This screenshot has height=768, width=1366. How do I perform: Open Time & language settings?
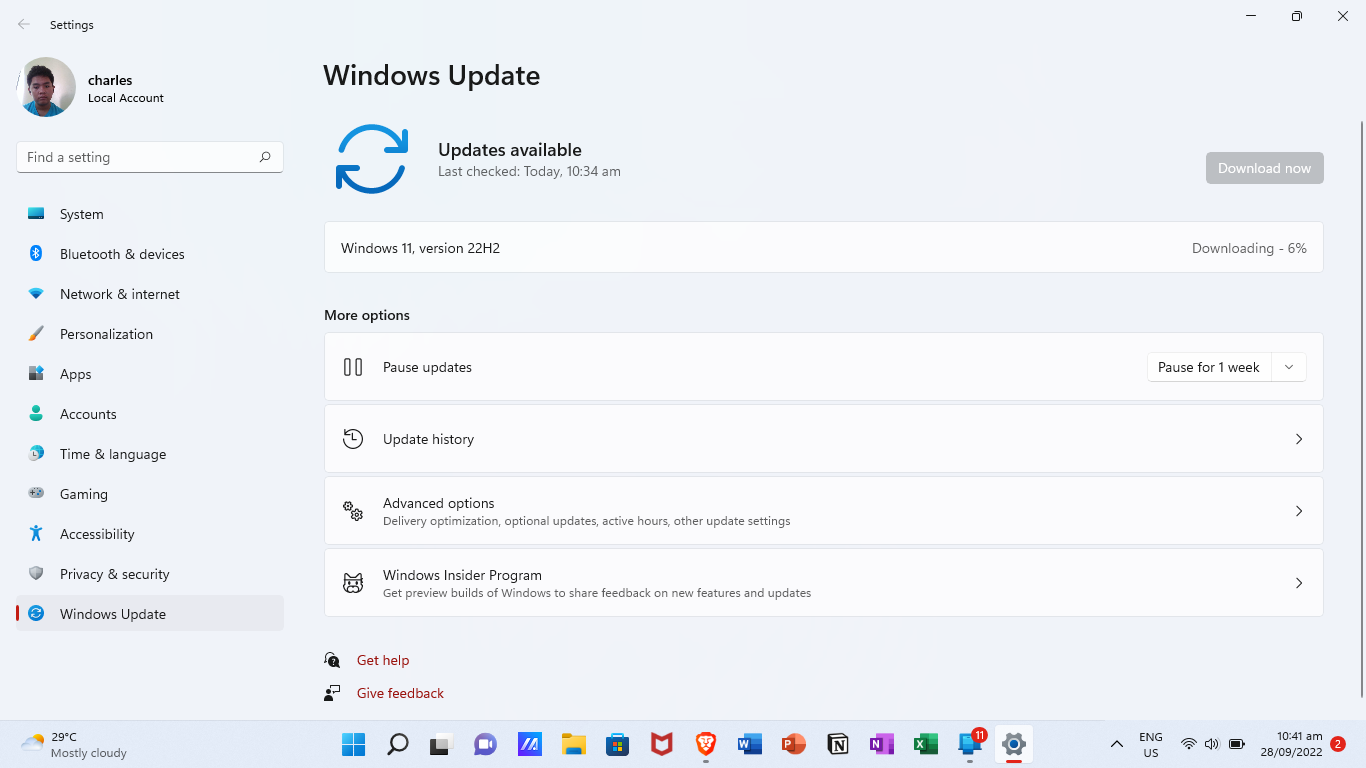tap(150, 454)
